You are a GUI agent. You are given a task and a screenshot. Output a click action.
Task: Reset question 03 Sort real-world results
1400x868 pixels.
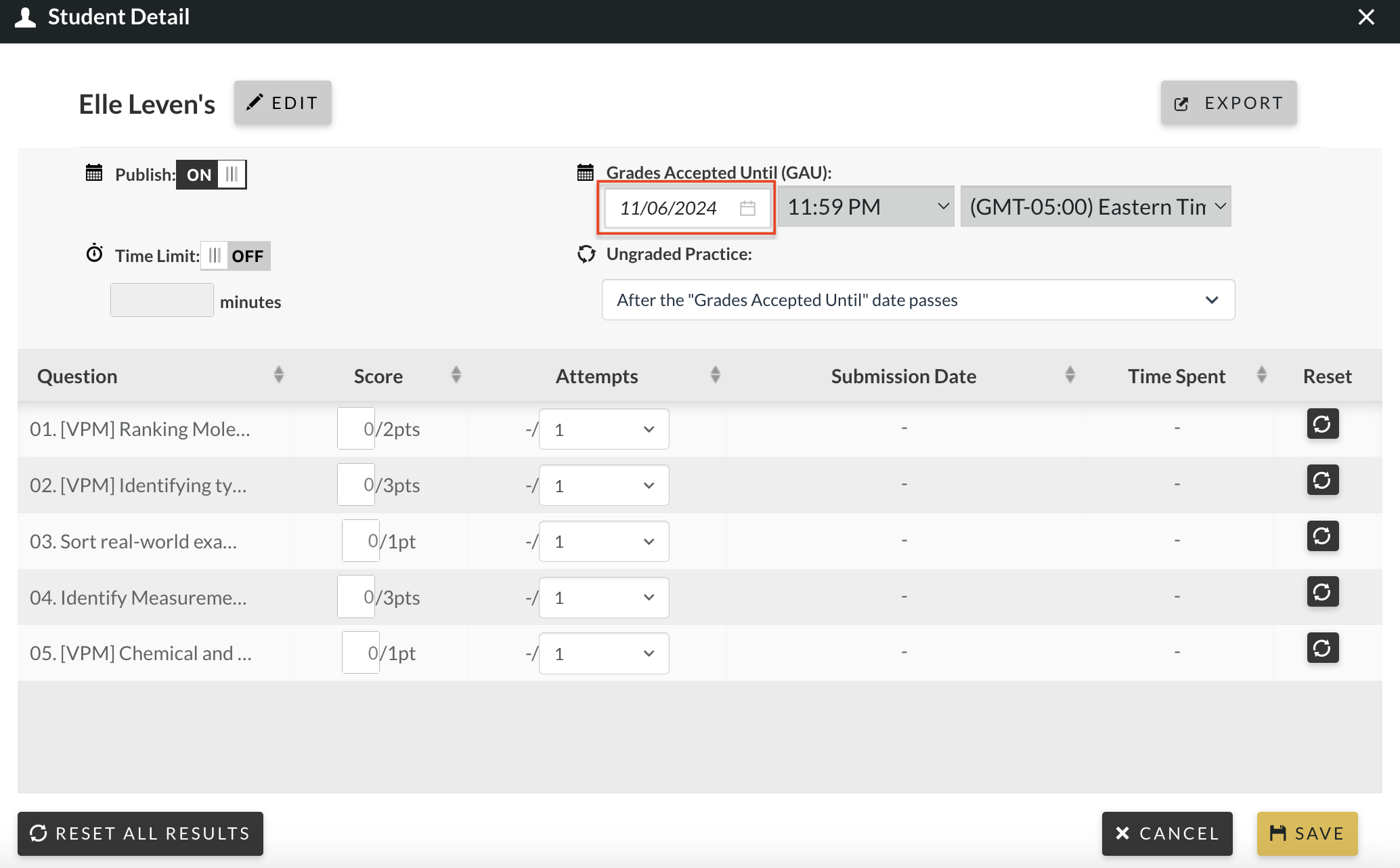1322,536
